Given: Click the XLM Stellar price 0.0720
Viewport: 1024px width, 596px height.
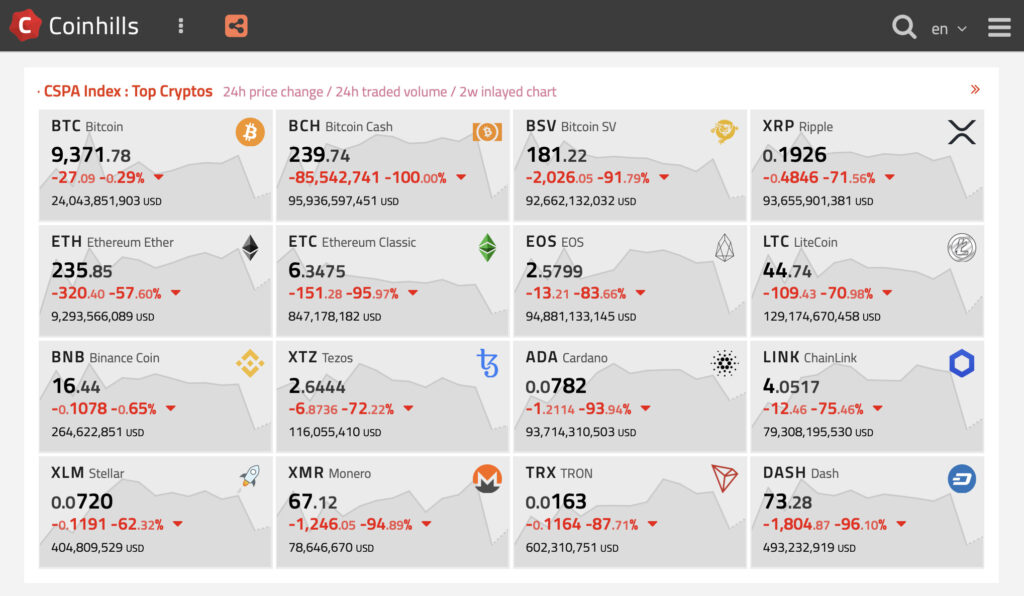Looking at the screenshot, I should (x=82, y=501).
